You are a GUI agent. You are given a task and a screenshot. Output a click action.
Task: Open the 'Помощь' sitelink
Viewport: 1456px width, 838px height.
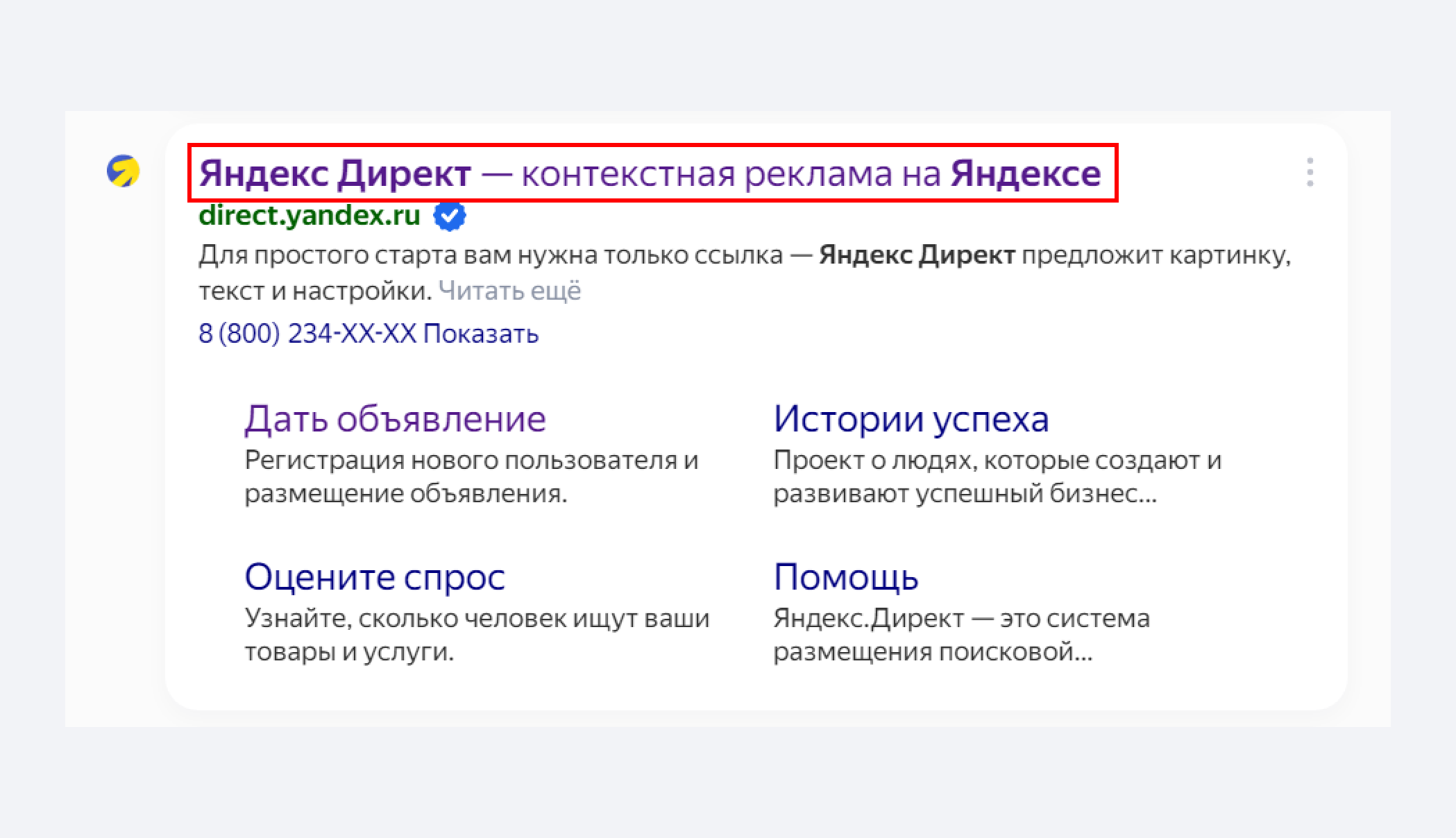846,577
